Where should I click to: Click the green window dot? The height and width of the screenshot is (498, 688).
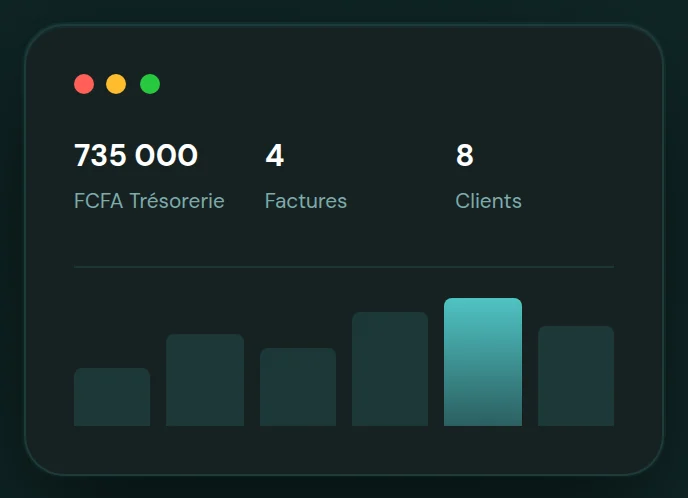click(150, 84)
